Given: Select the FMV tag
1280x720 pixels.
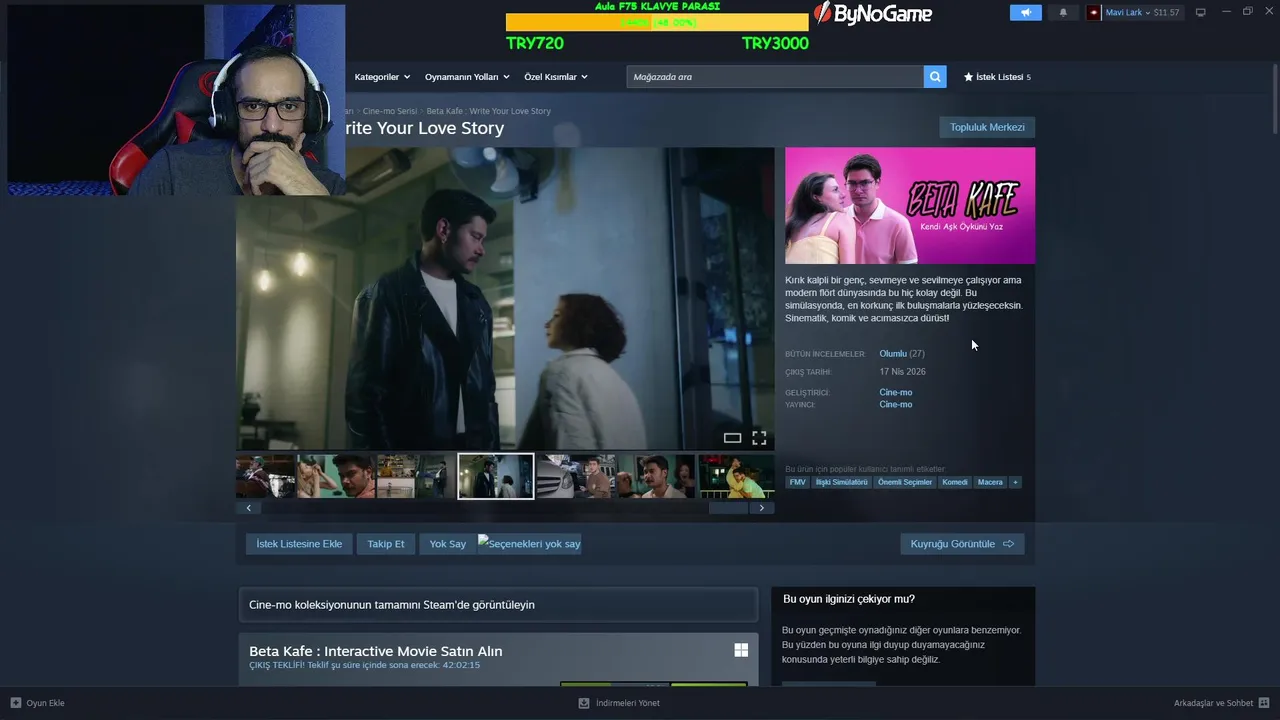Looking at the screenshot, I should (797, 482).
